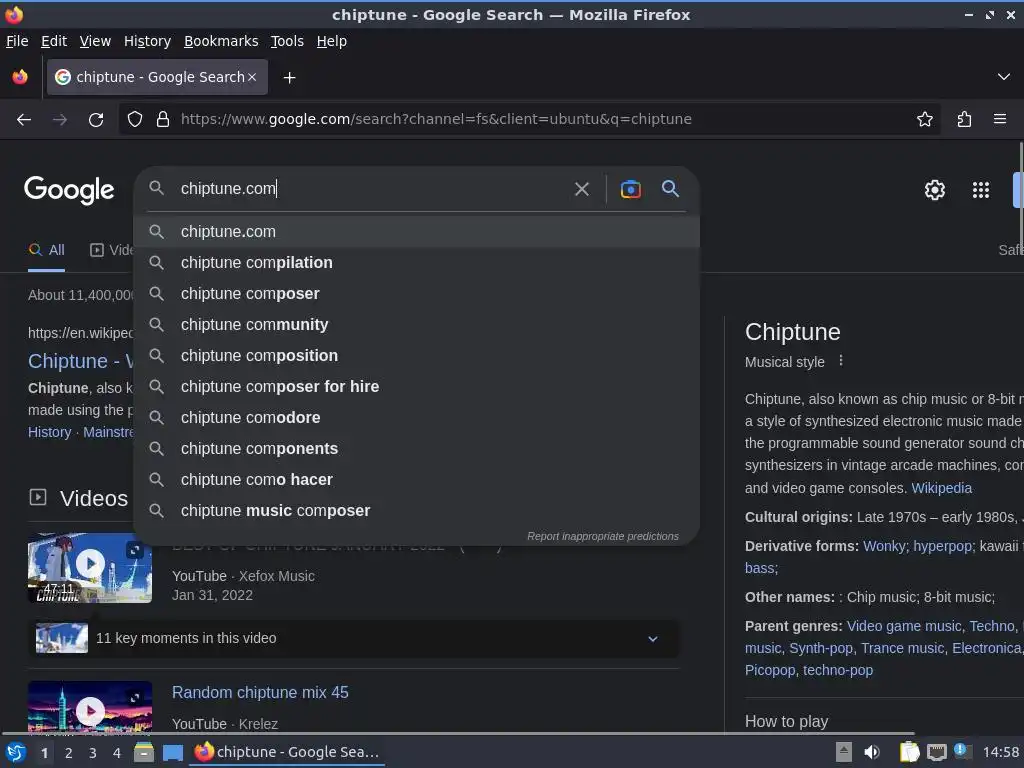
Task: Close the chiptune Google Search tab
Action: click(252, 77)
